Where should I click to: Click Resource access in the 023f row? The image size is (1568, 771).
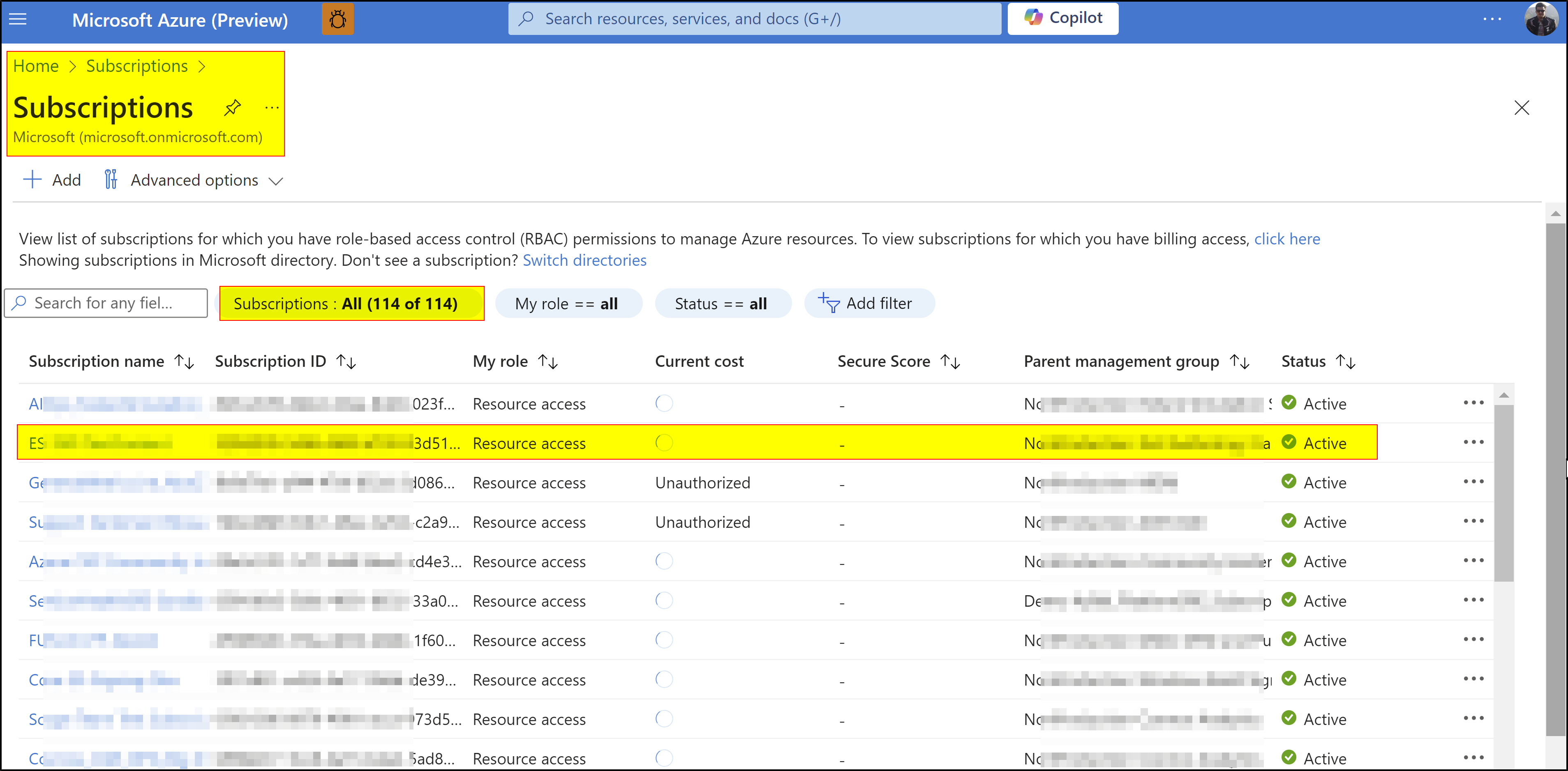[x=529, y=403]
